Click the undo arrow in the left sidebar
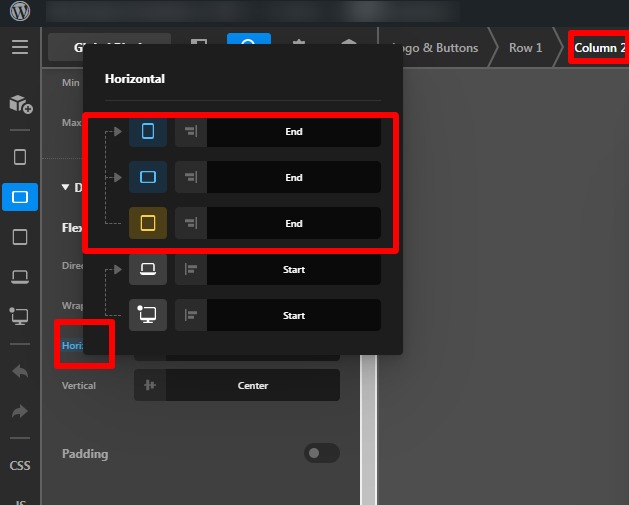The height and width of the screenshot is (505, 629). pyautogui.click(x=20, y=371)
